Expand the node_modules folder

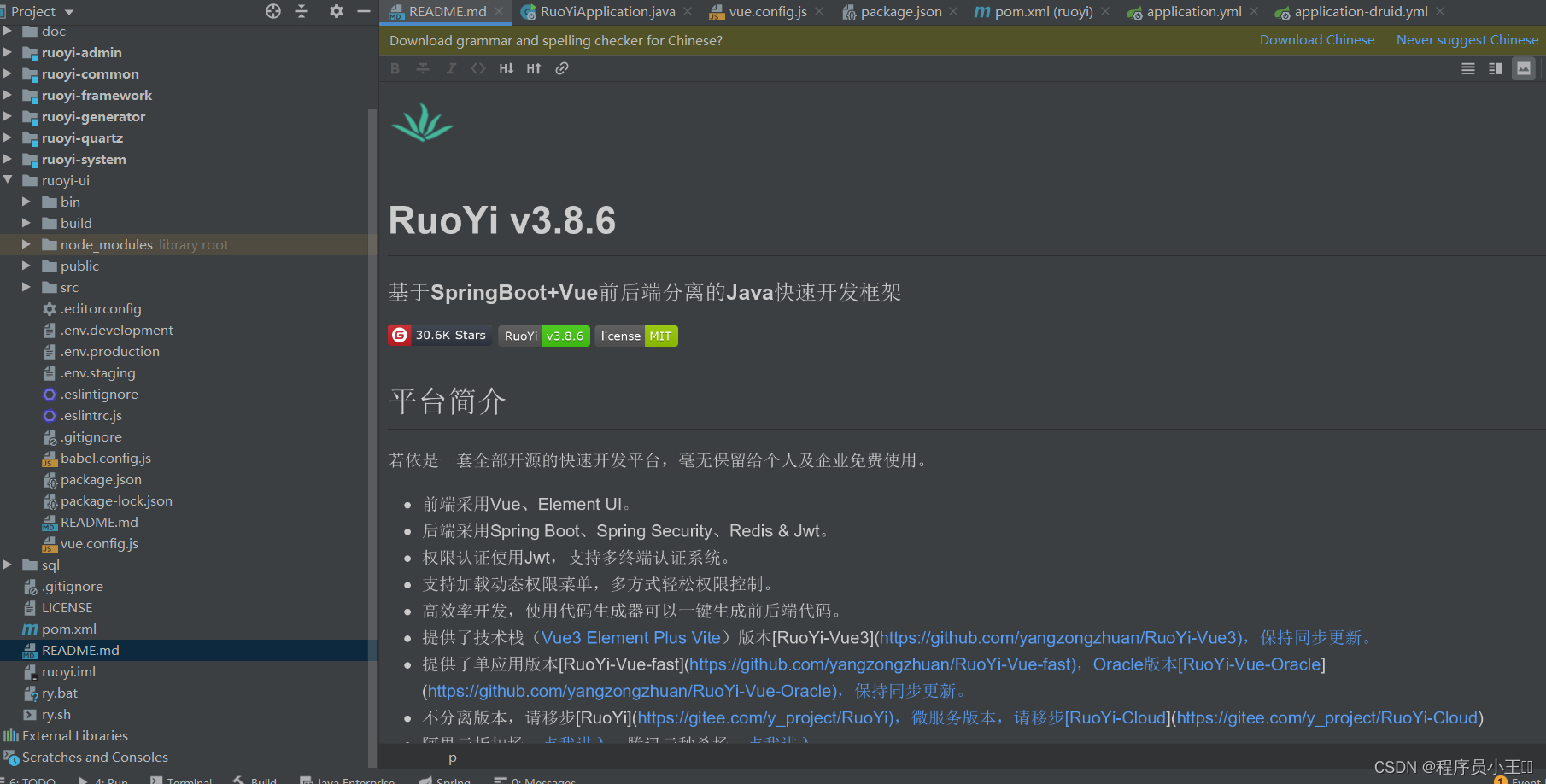tap(26, 244)
